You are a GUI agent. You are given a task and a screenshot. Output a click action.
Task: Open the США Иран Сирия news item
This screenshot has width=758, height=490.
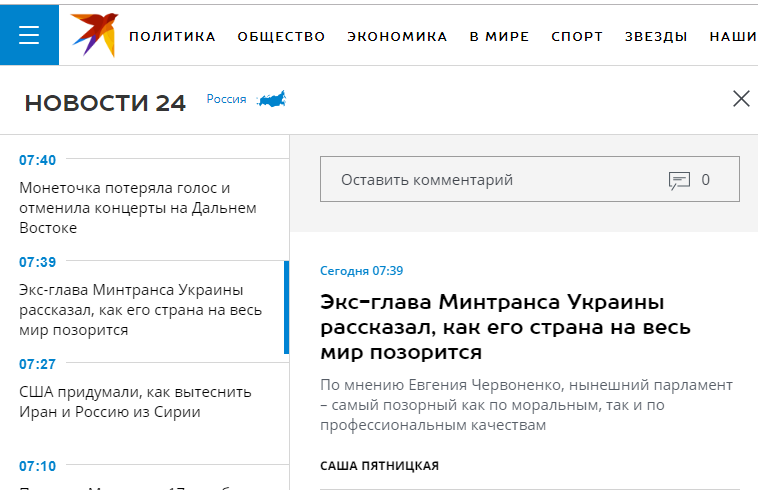tap(134, 401)
